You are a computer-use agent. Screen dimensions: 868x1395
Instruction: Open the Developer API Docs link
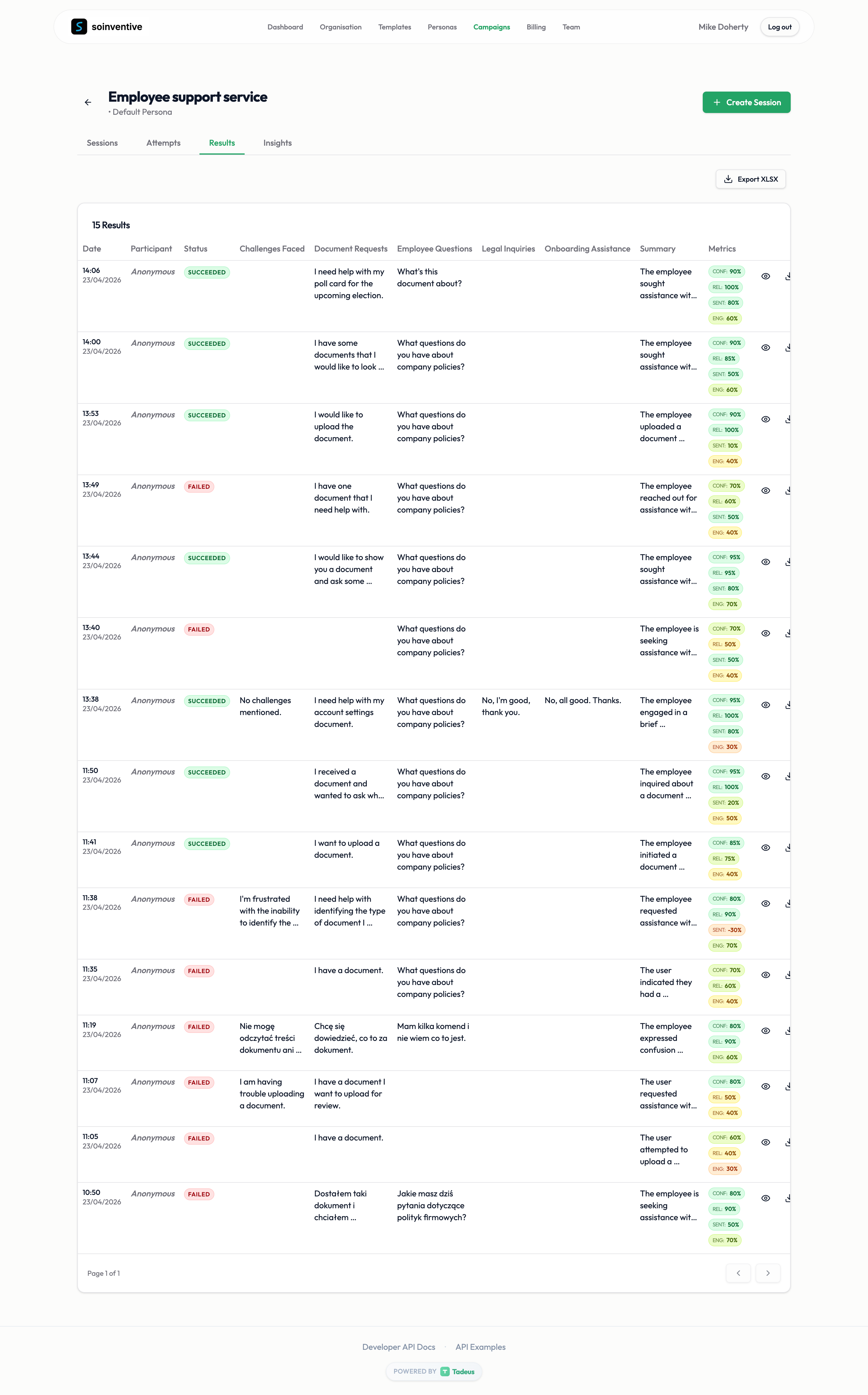[x=398, y=1347]
